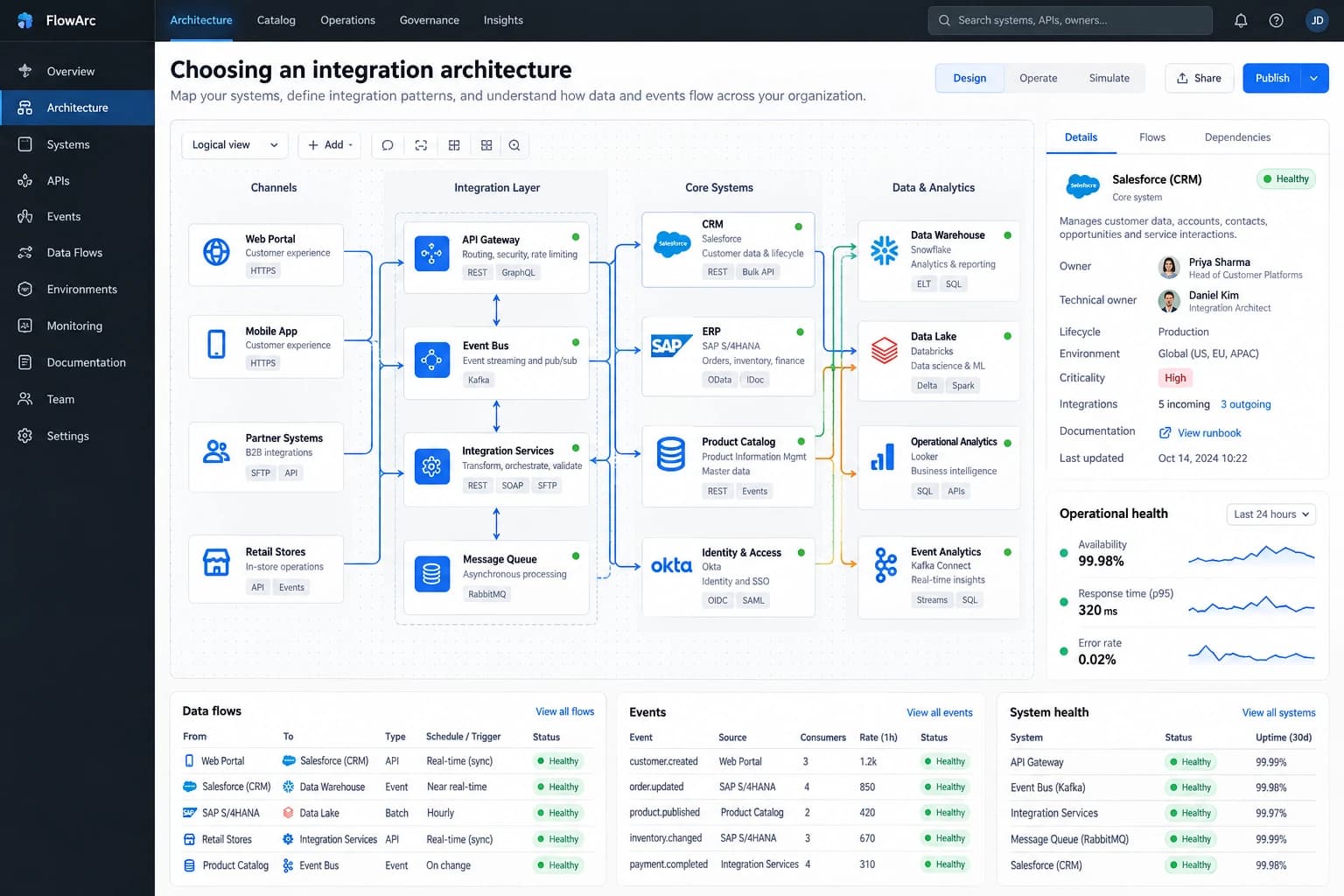Click the Availability sparkline chart

coord(1250,554)
